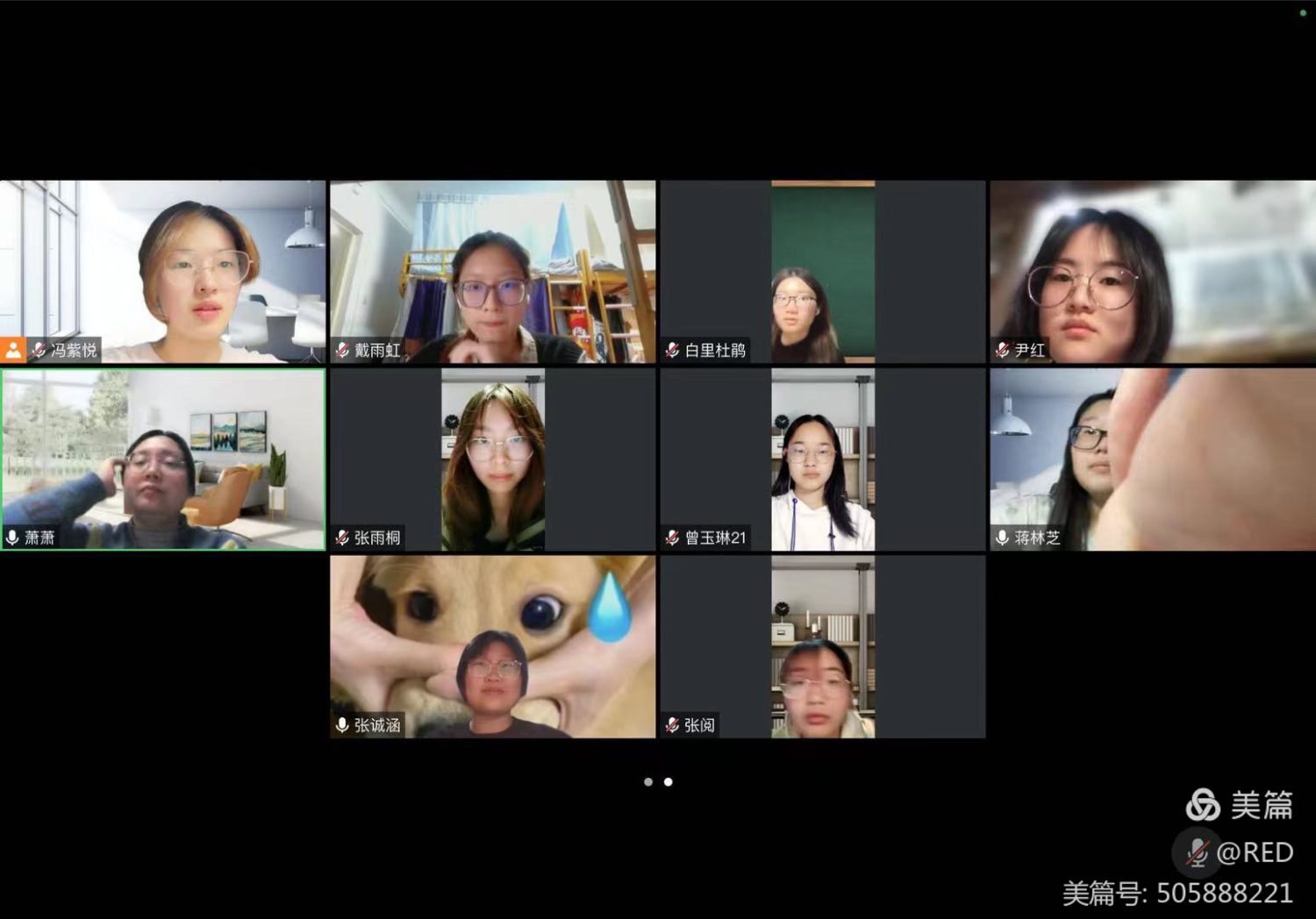Screen dimensions: 1316x919
Task: Click the muted microphone icon next to 戴雨虹
Action: click(x=343, y=350)
